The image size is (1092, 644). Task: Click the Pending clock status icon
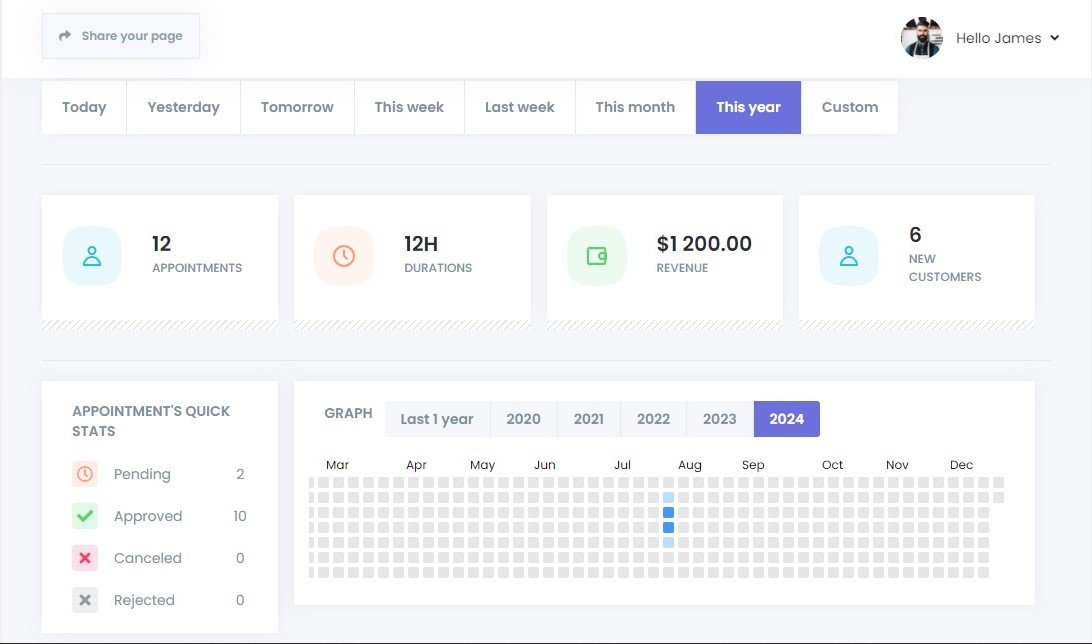85,474
